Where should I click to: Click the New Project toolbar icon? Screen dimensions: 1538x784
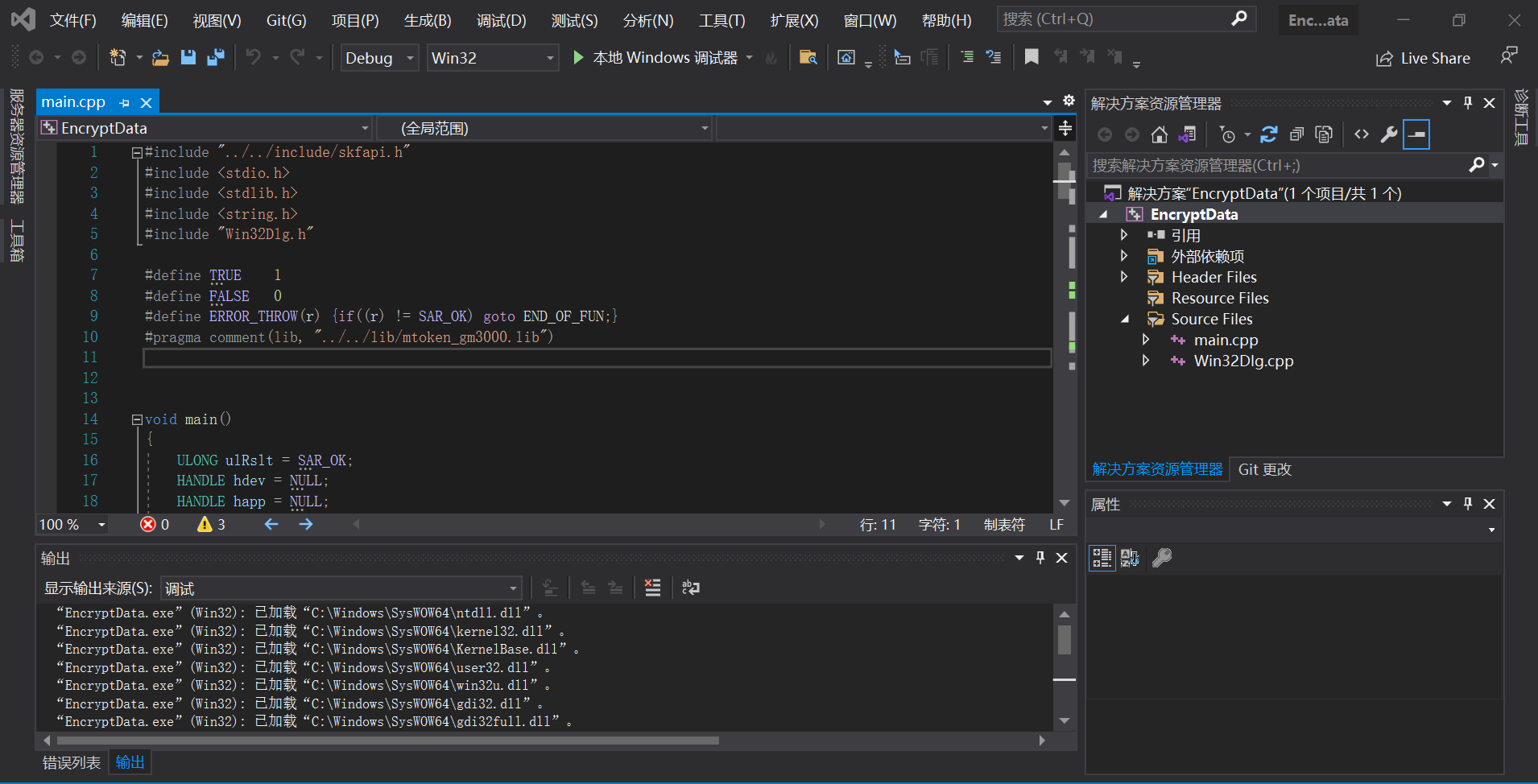(118, 57)
